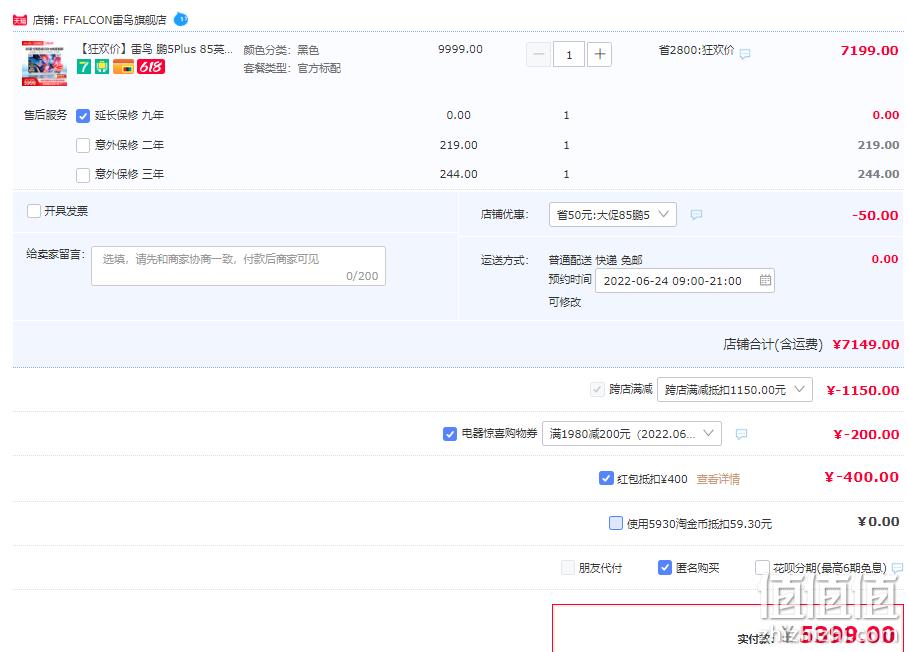Uncheck 匿名购买 checkbox
The height and width of the screenshot is (652, 908).
click(665, 567)
